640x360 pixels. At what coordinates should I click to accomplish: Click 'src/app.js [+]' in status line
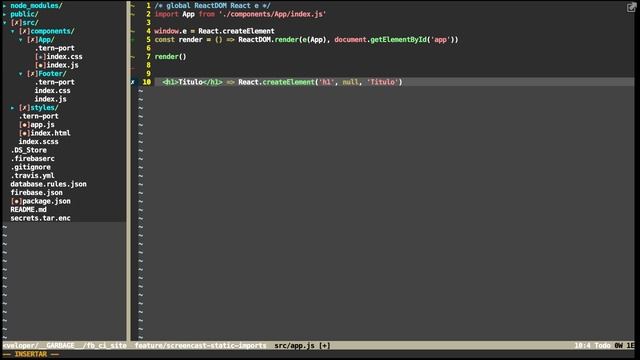point(302,346)
